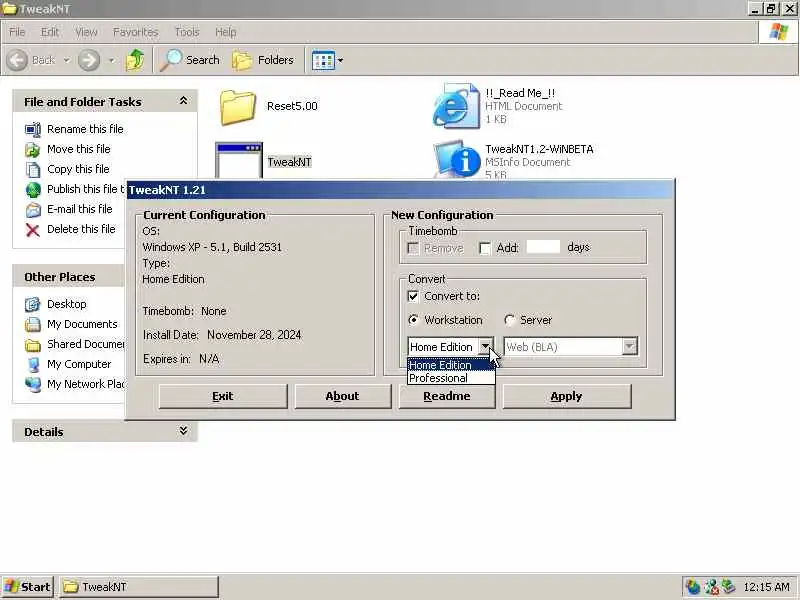
Task: Open the Help menu
Action: [226, 32]
